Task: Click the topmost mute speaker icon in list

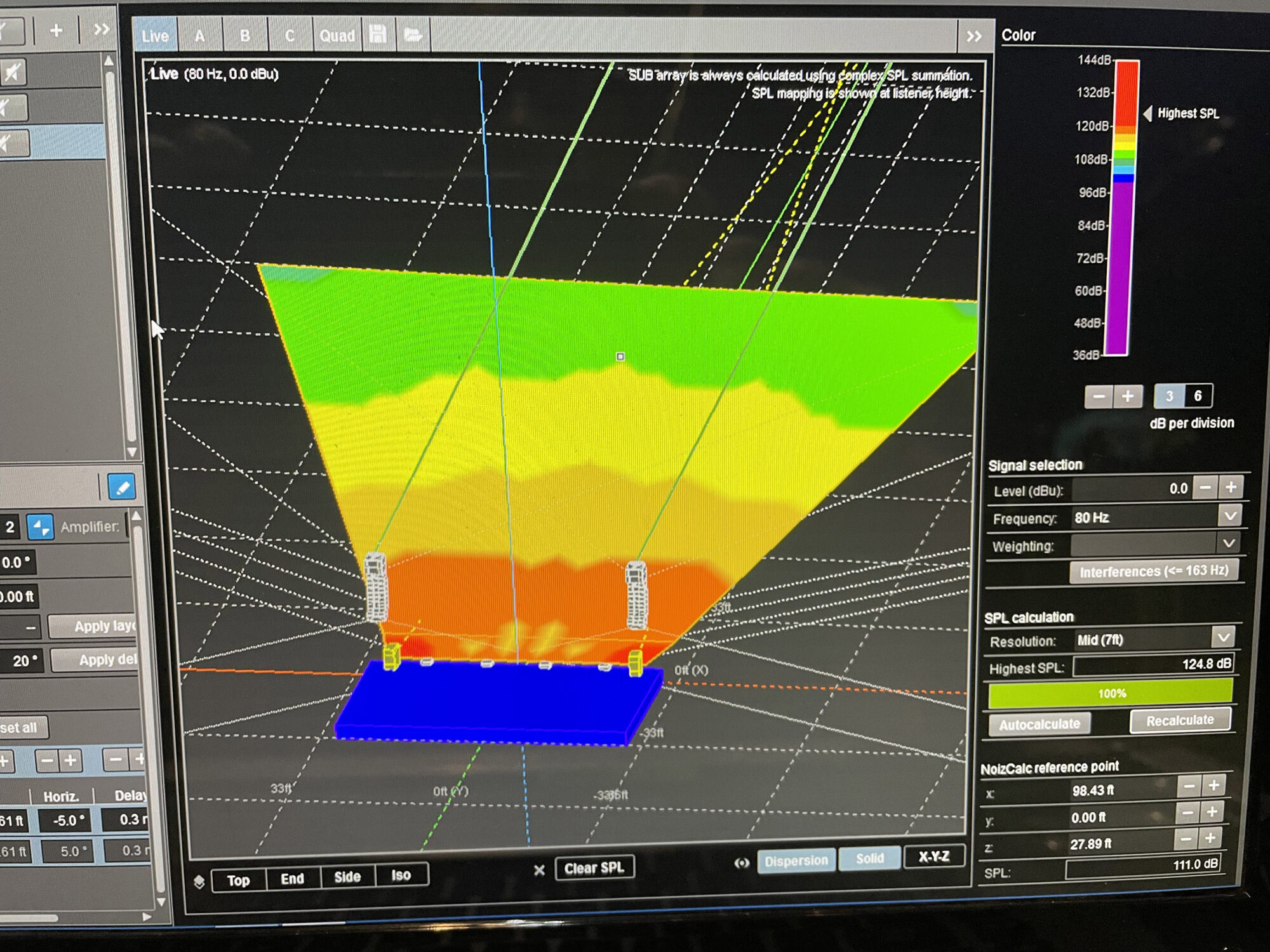Action: point(13,72)
